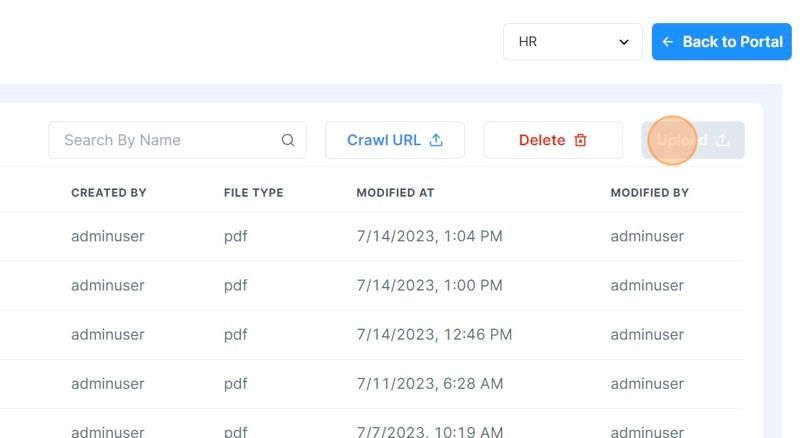The height and width of the screenshot is (438, 800).
Task: Click the red Delete button
Action: tap(553, 140)
